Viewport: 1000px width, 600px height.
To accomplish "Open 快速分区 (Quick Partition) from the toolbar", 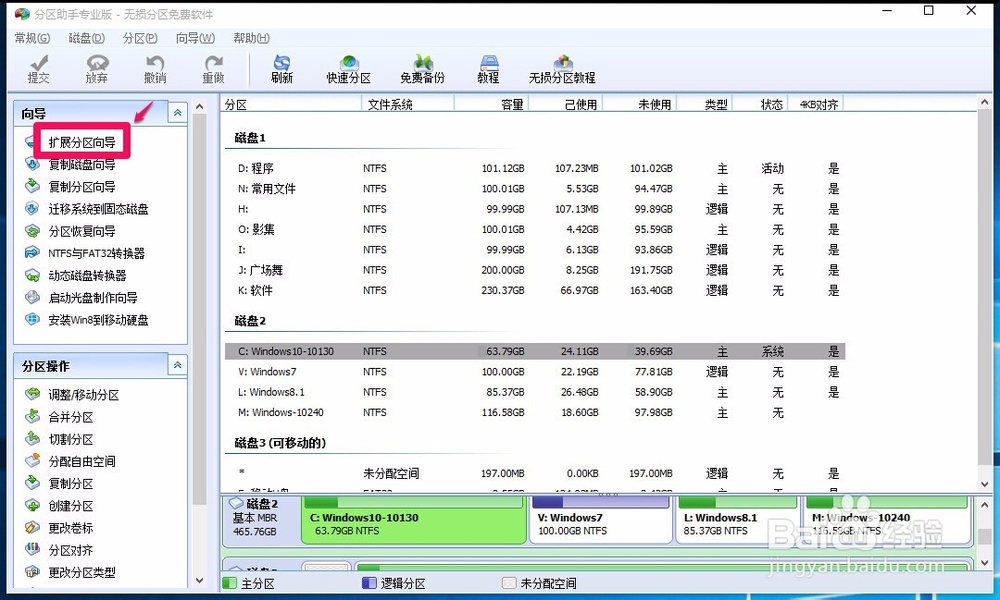I will pyautogui.click(x=347, y=67).
